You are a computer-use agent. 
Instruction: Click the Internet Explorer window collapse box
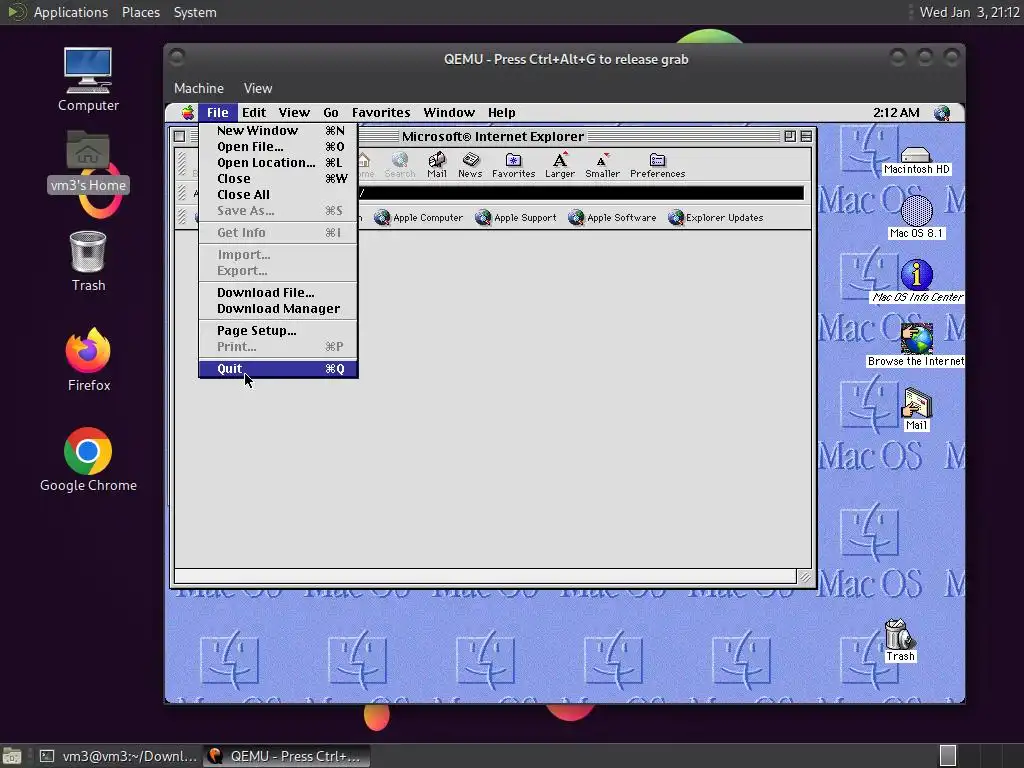806,136
